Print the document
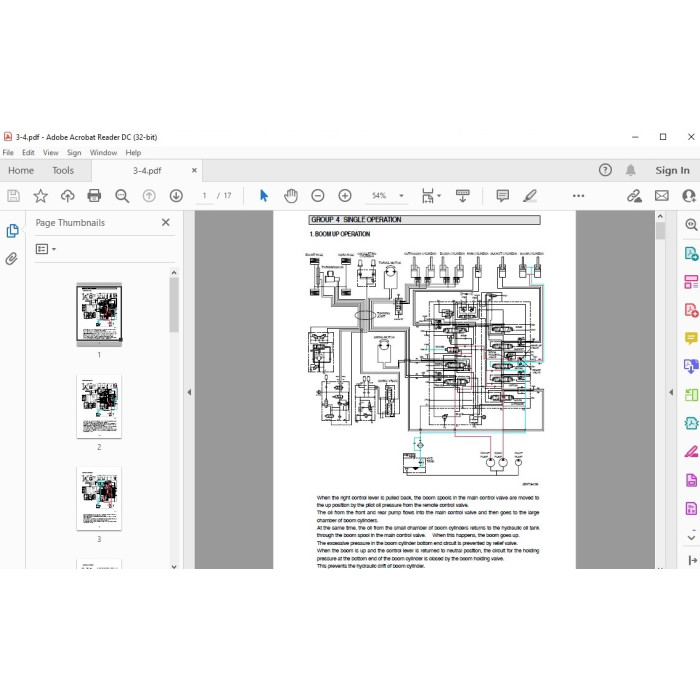 coord(94,196)
